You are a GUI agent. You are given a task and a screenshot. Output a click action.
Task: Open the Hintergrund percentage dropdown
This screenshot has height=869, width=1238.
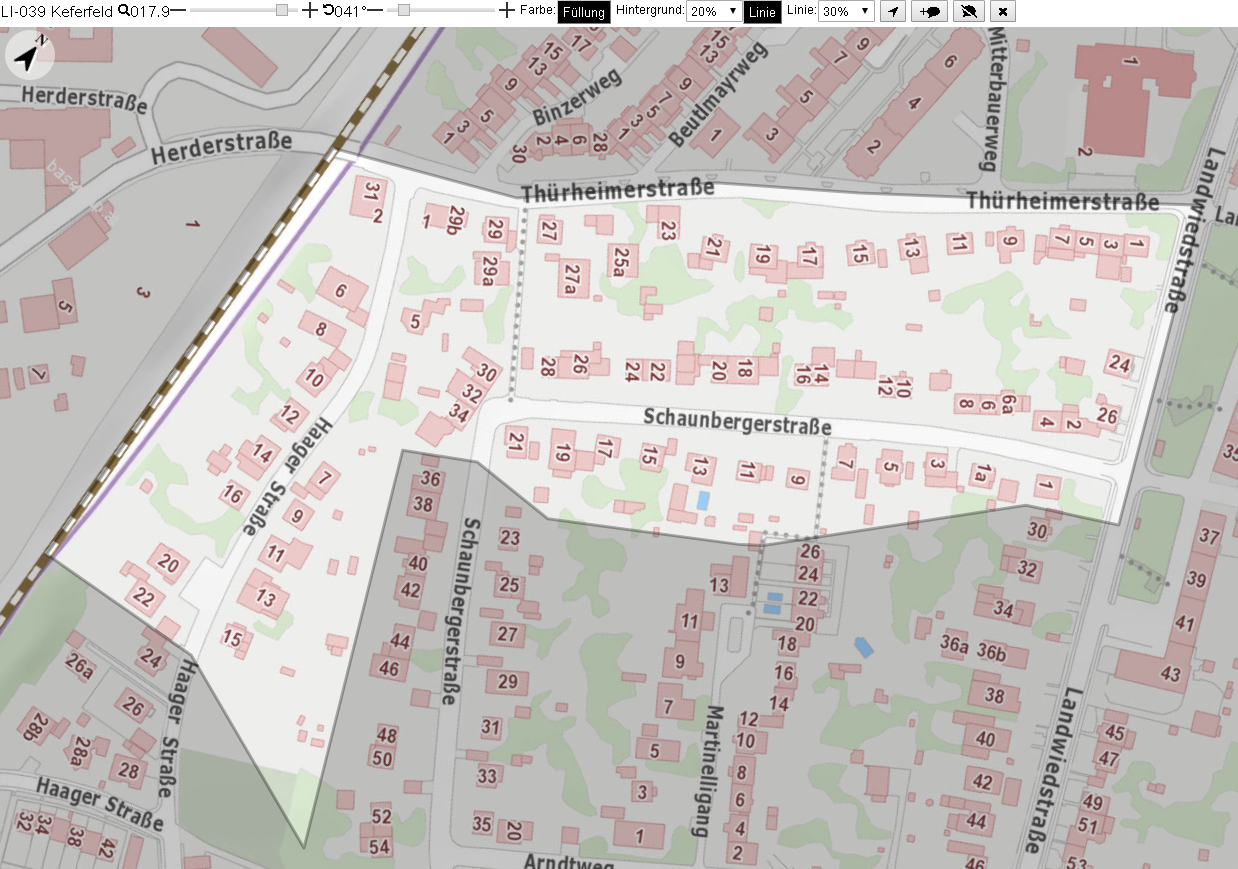[x=715, y=11]
